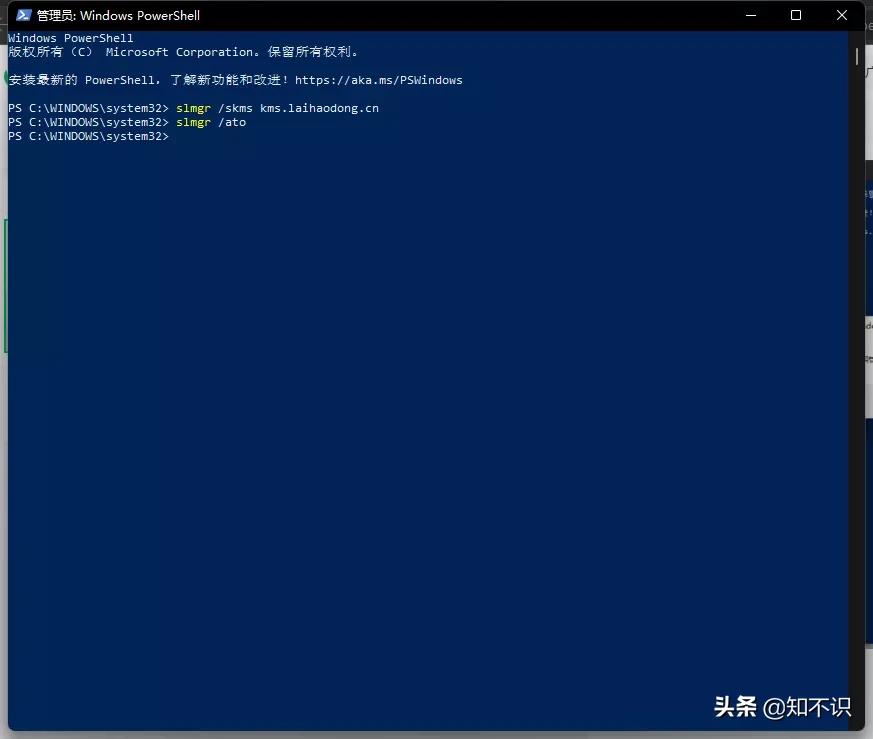The image size is (873, 739).
Task: Maximize the PowerShell window
Action: [x=796, y=15]
